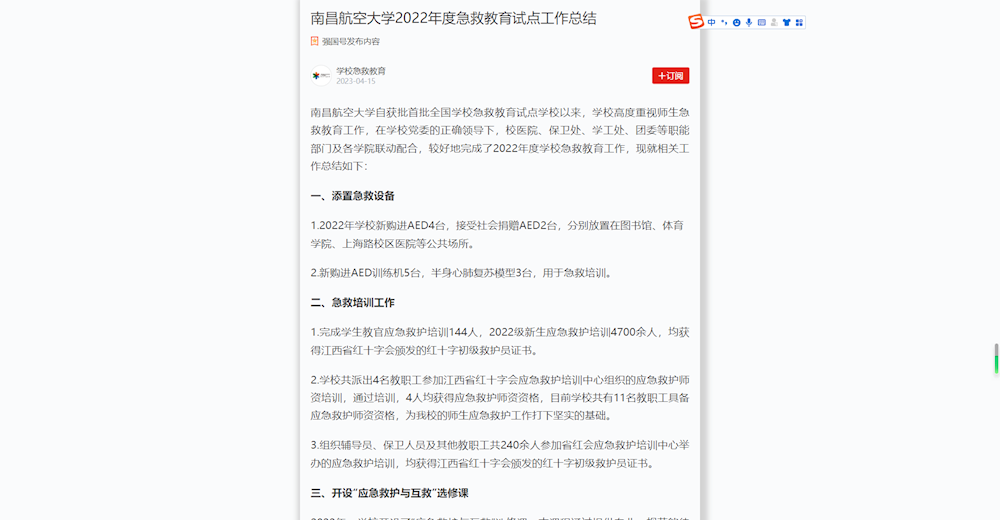The height and width of the screenshot is (520, 1000).
Task: Open the Sogou toolbox grid icon
Action: coord(799,22)
